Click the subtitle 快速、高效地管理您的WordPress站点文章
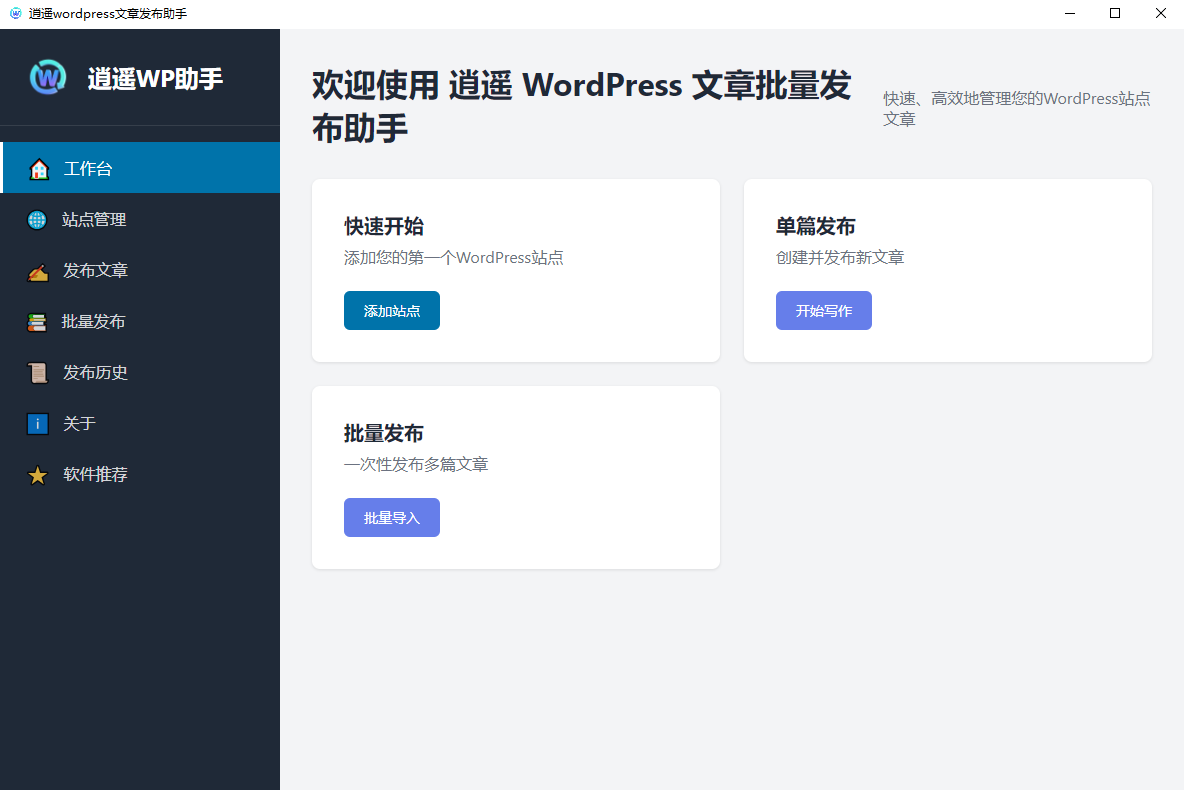1184x790 pixels. (x=1016, y=109)
